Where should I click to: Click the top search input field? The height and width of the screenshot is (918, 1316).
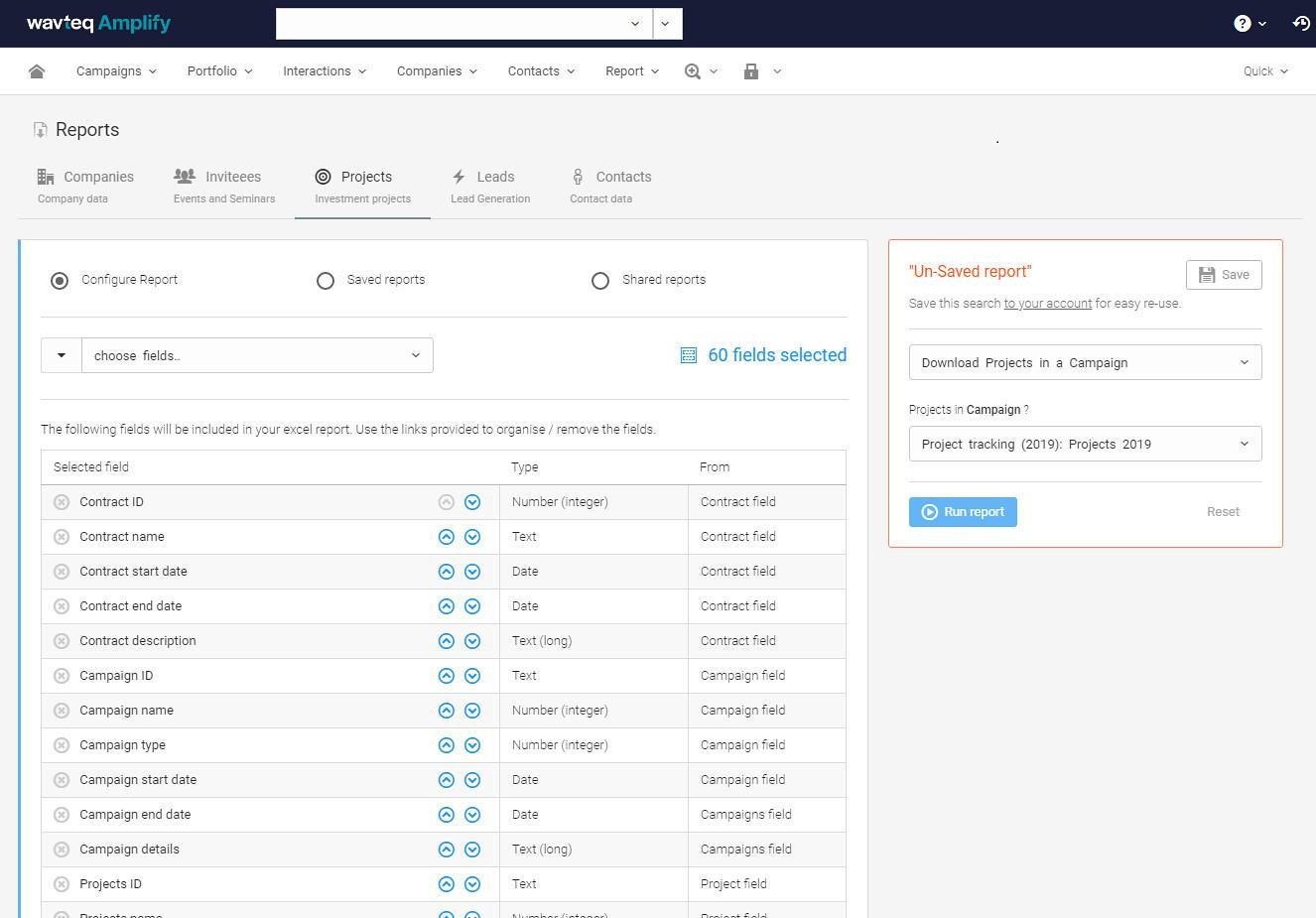[455, 24]
